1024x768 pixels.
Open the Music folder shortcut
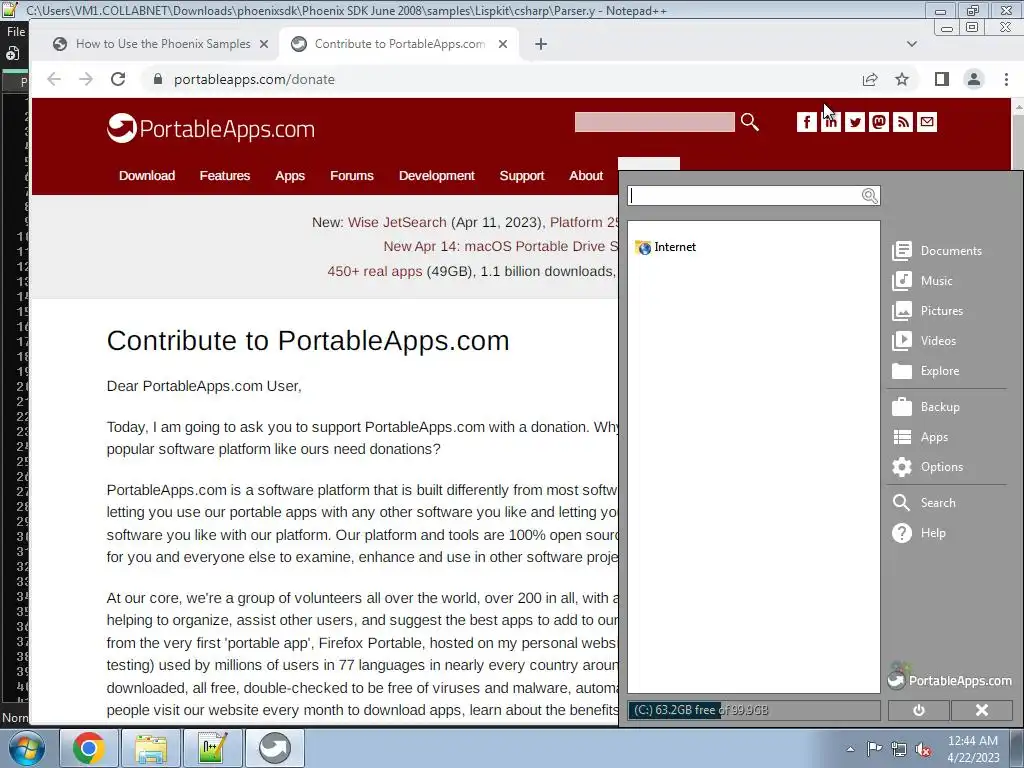[x=922, y=281]
